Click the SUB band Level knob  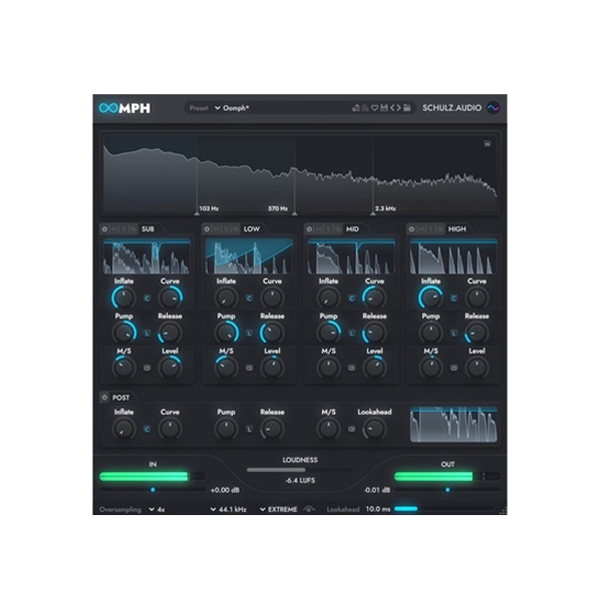coord(170,367)
